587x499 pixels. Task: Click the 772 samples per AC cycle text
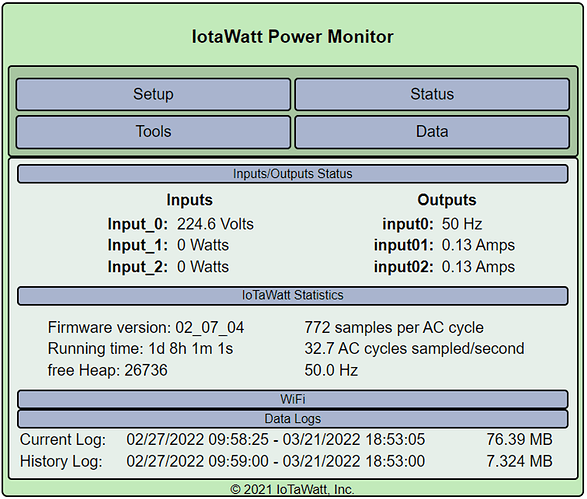point(394,328)
